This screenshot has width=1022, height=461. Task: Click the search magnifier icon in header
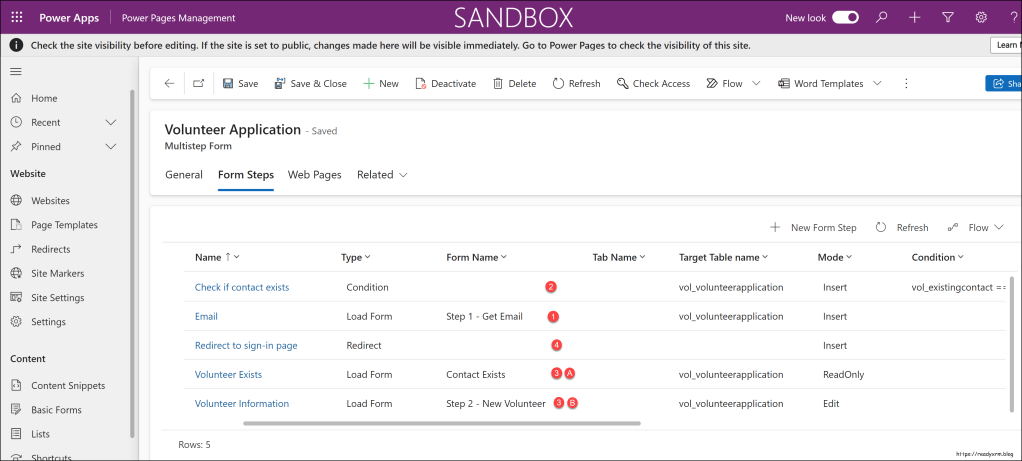coord(881,17)
